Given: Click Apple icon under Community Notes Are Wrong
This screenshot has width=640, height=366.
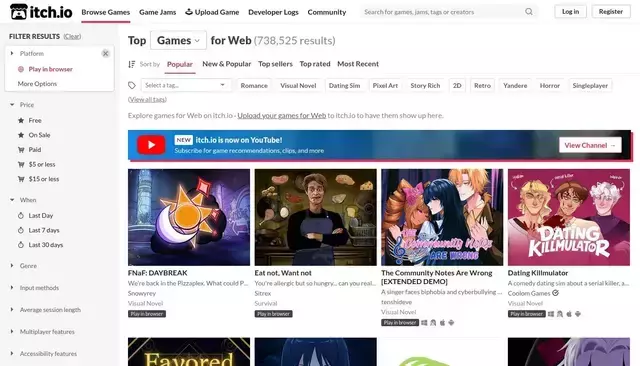Looking at the screenshot, I should (x=442, y=322).
